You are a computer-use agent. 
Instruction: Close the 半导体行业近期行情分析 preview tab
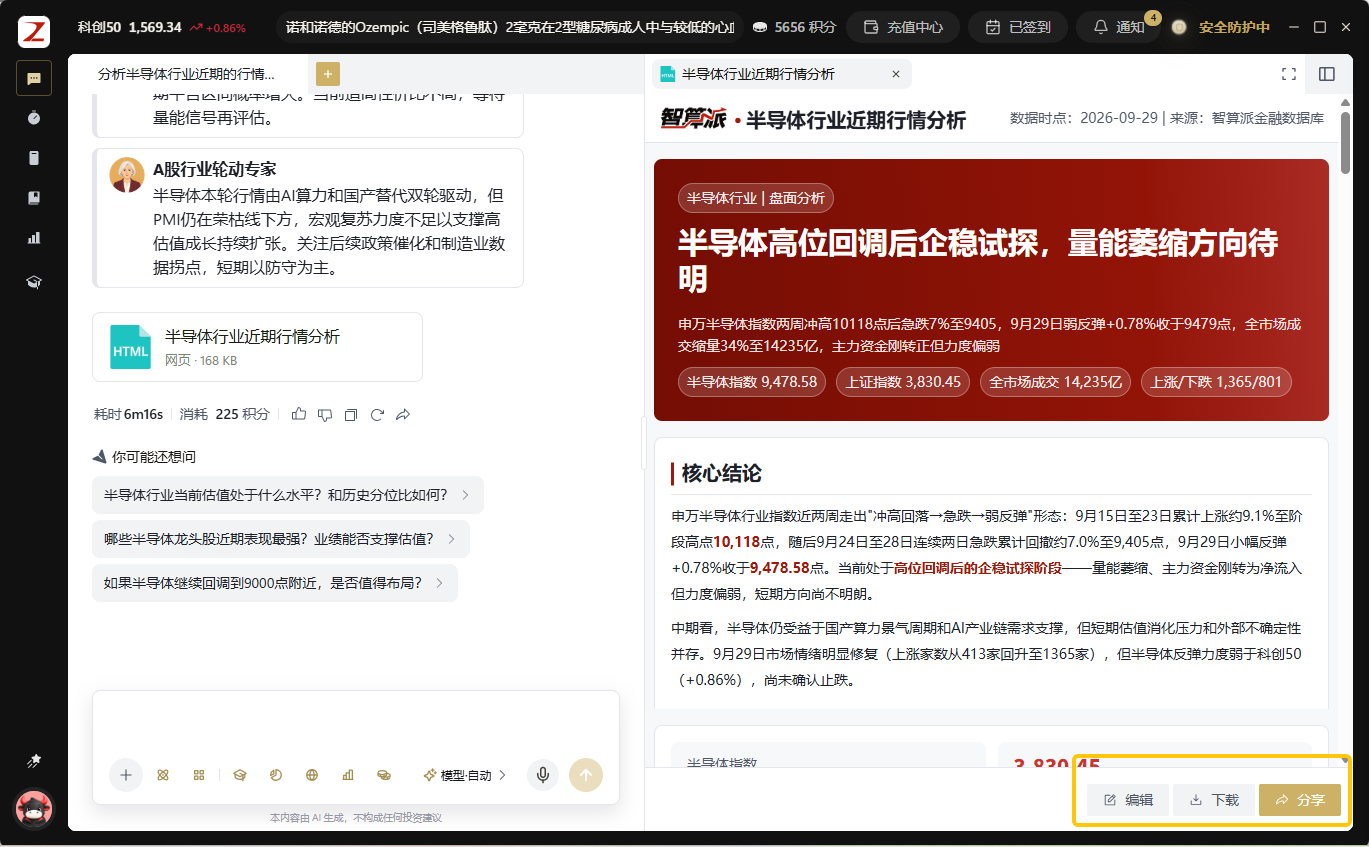896,74
